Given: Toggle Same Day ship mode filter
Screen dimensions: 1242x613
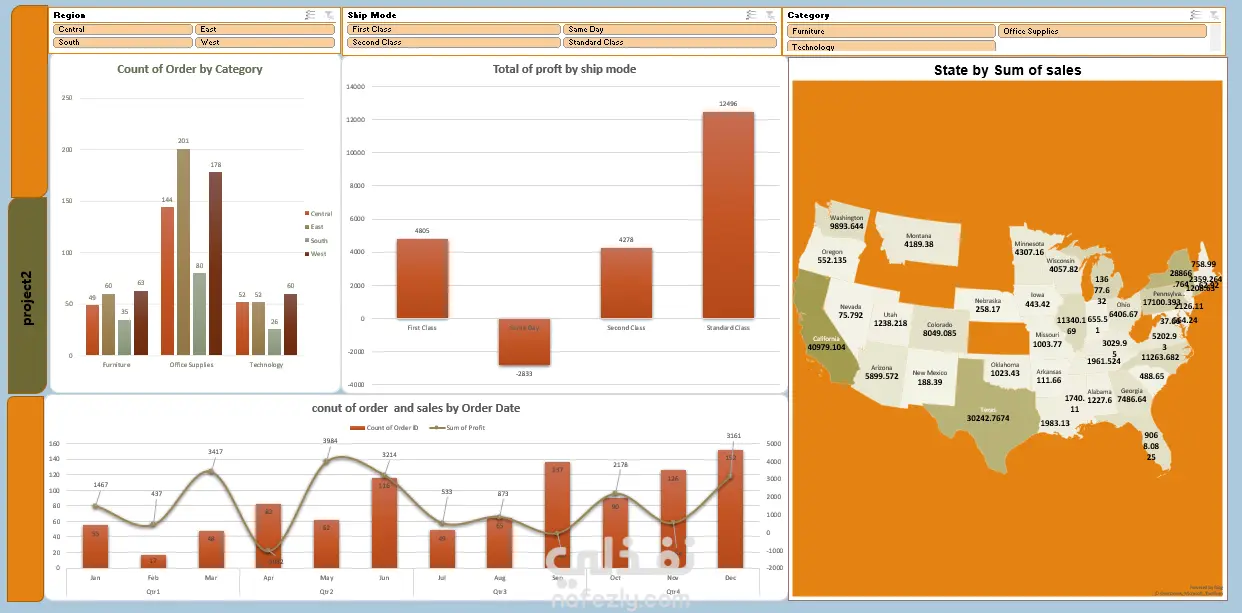Looking at the screenshot, I should pos(670,30).
